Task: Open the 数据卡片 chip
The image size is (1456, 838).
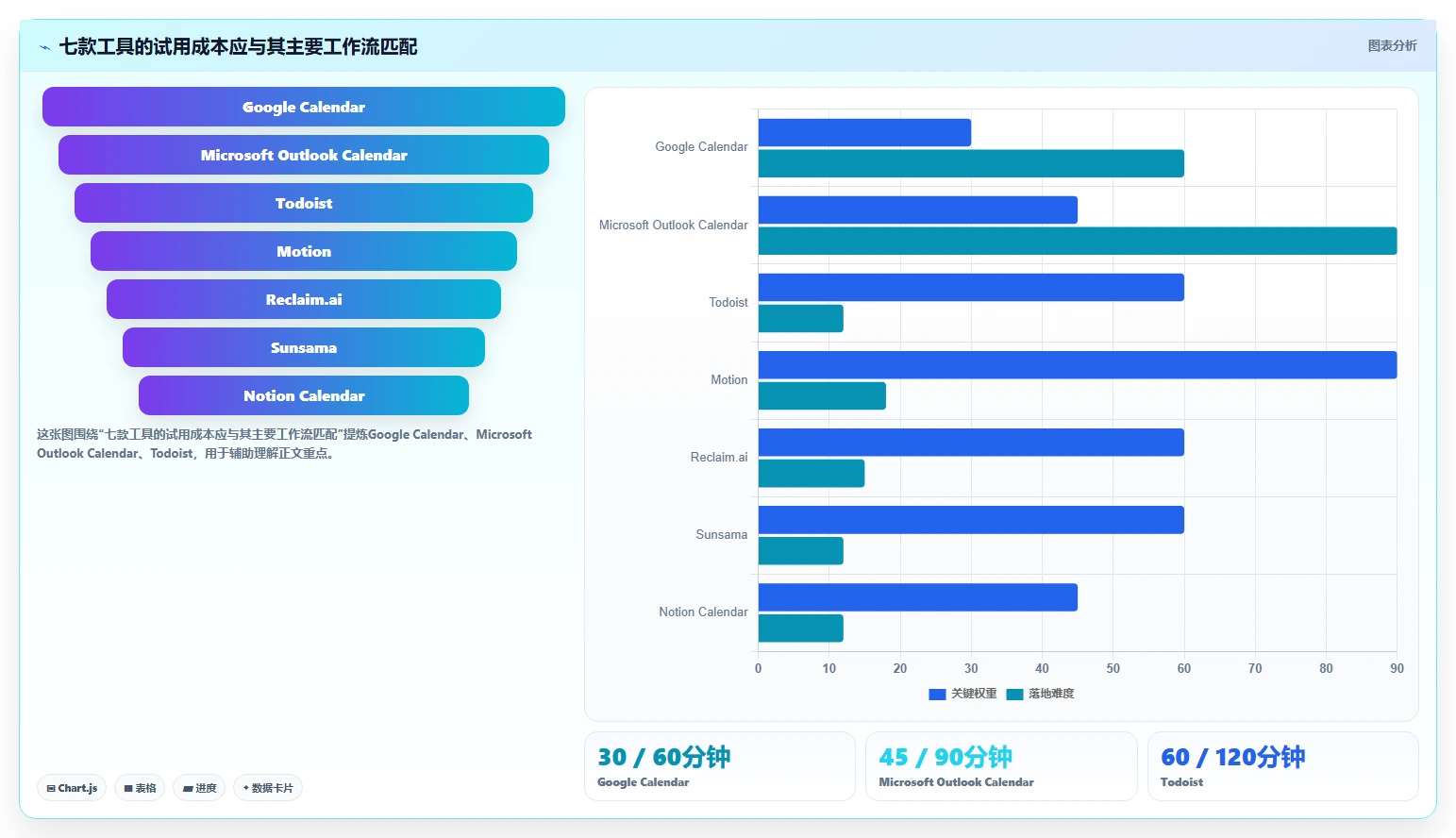Action: coord(268,788)
